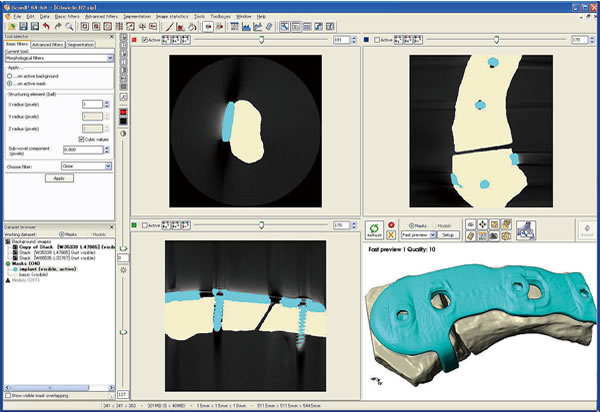Click bottom-left view slice number spinner
The height and width of the screenshot is (412, 600).
pyautogui.click(x=354, y=225)
